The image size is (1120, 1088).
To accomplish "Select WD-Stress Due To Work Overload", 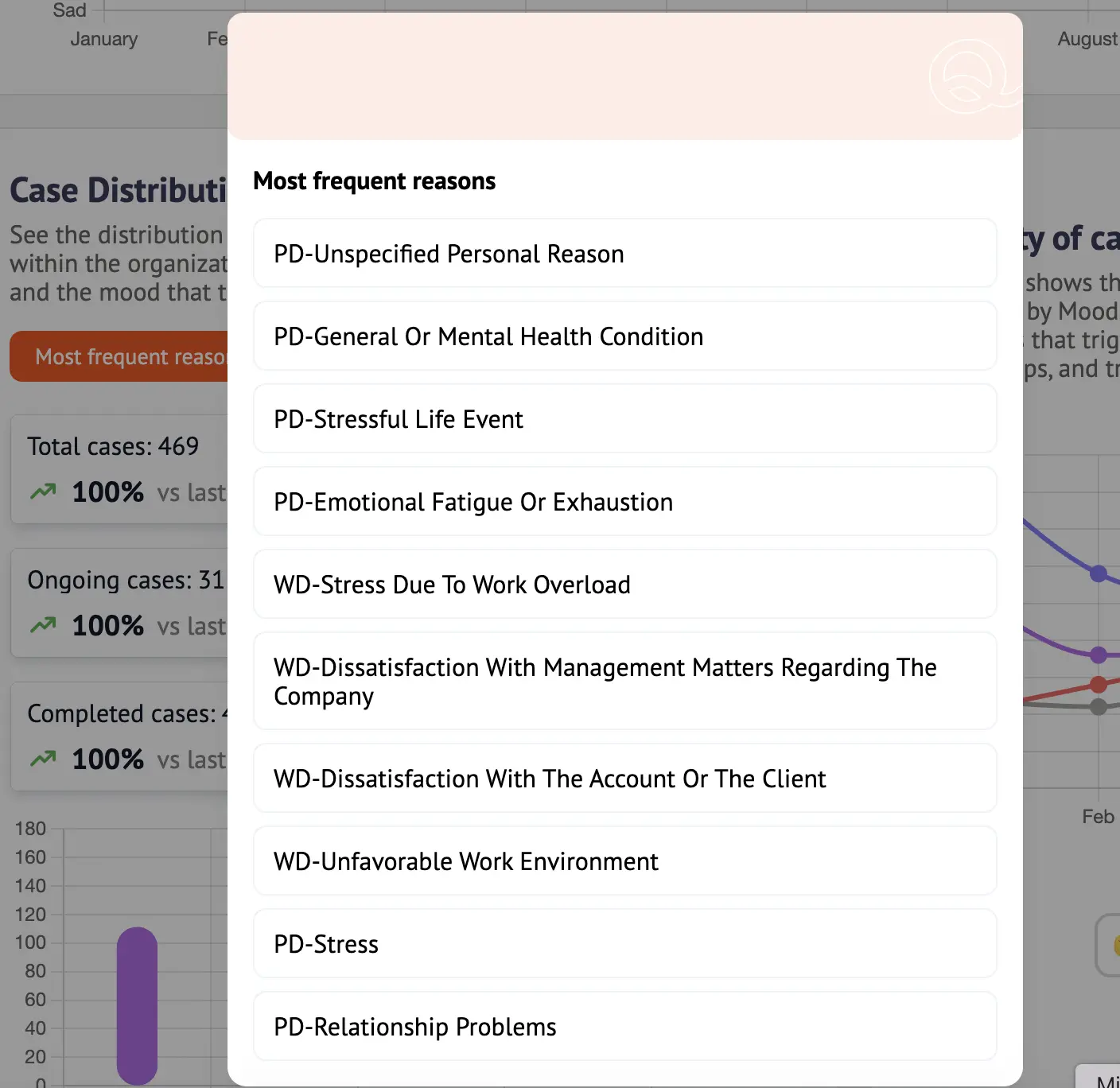I will tap(624, 585).
